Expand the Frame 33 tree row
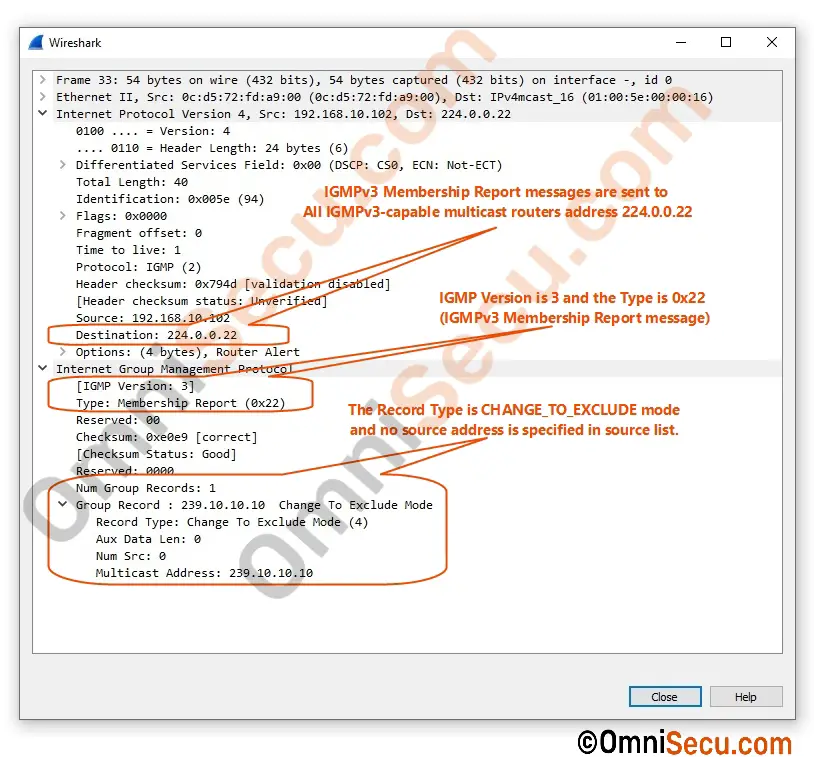 click(x=43, y=79)
